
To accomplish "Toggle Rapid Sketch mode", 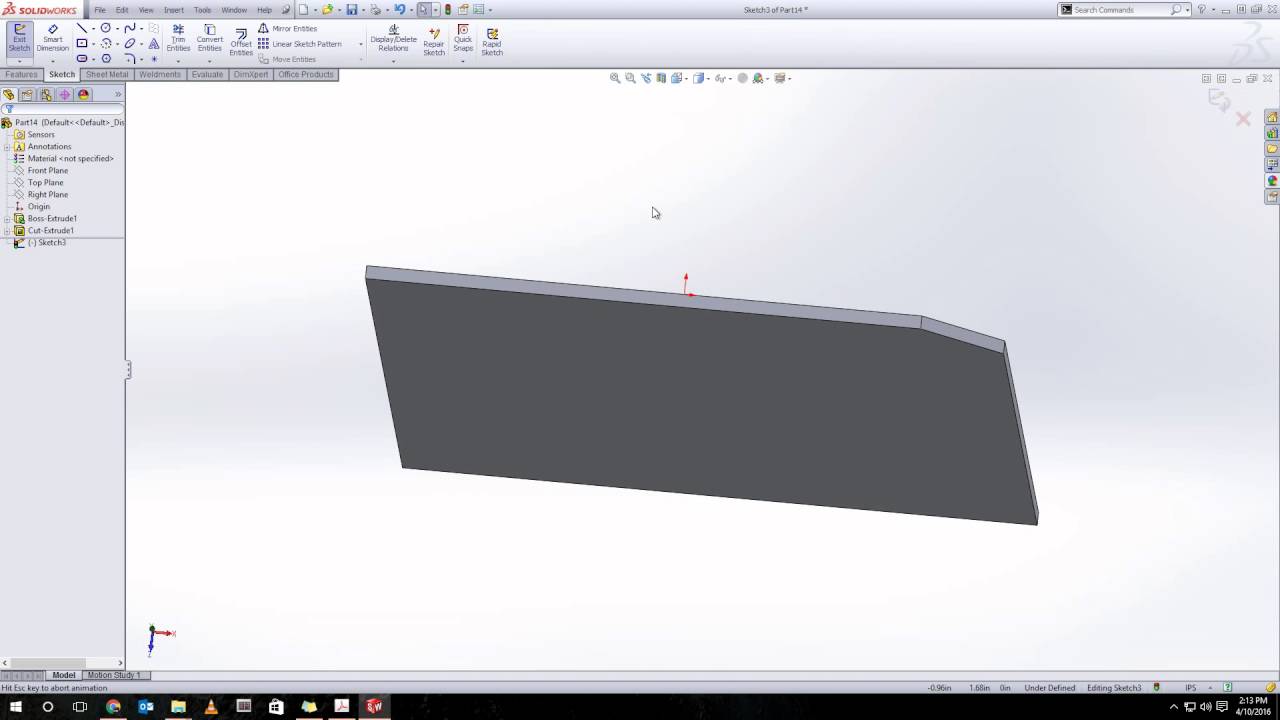I will pos(492,41).
